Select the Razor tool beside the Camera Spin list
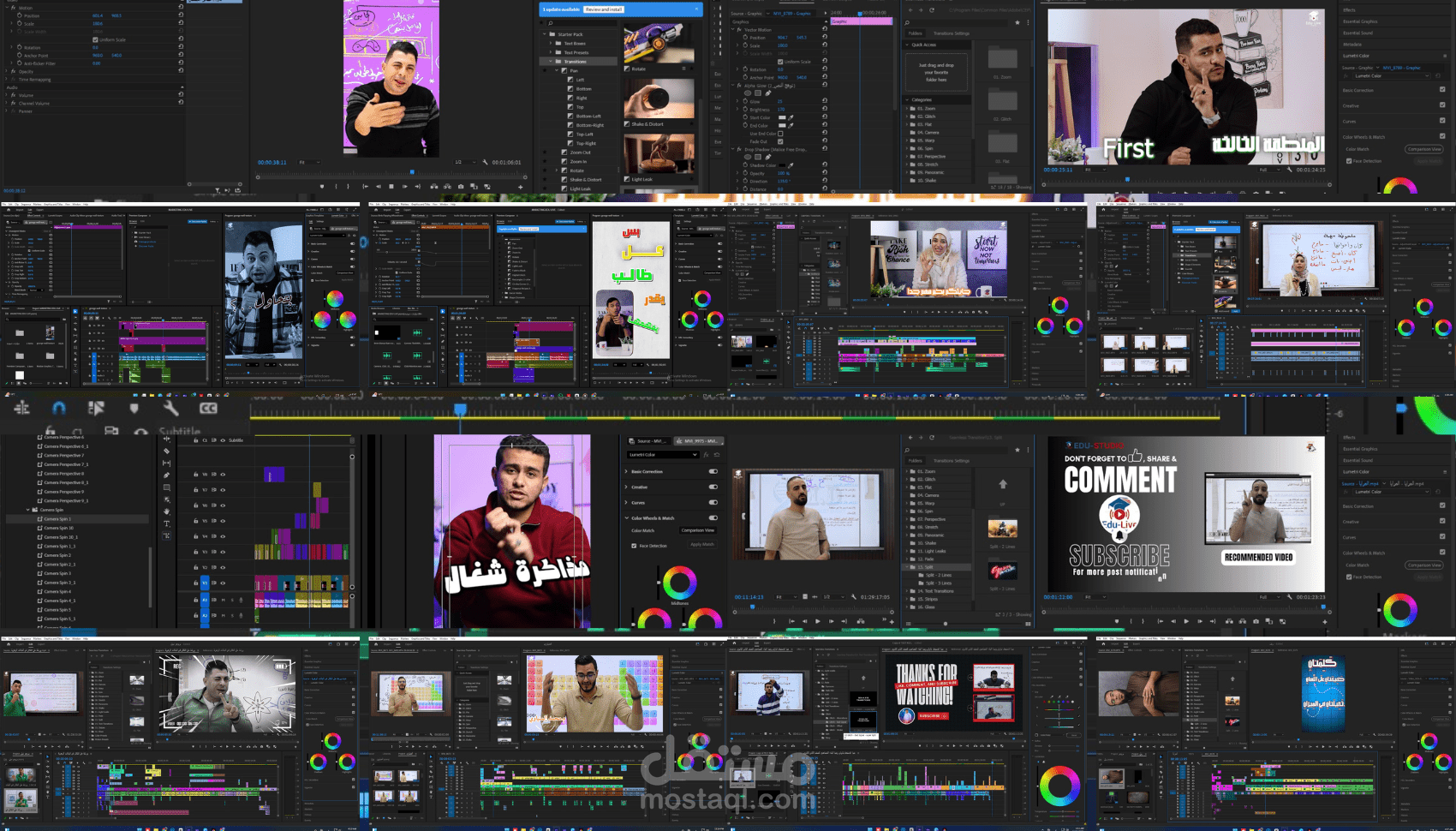The height and width of the screenshot is (831, 1456). (x=166, y=451)
